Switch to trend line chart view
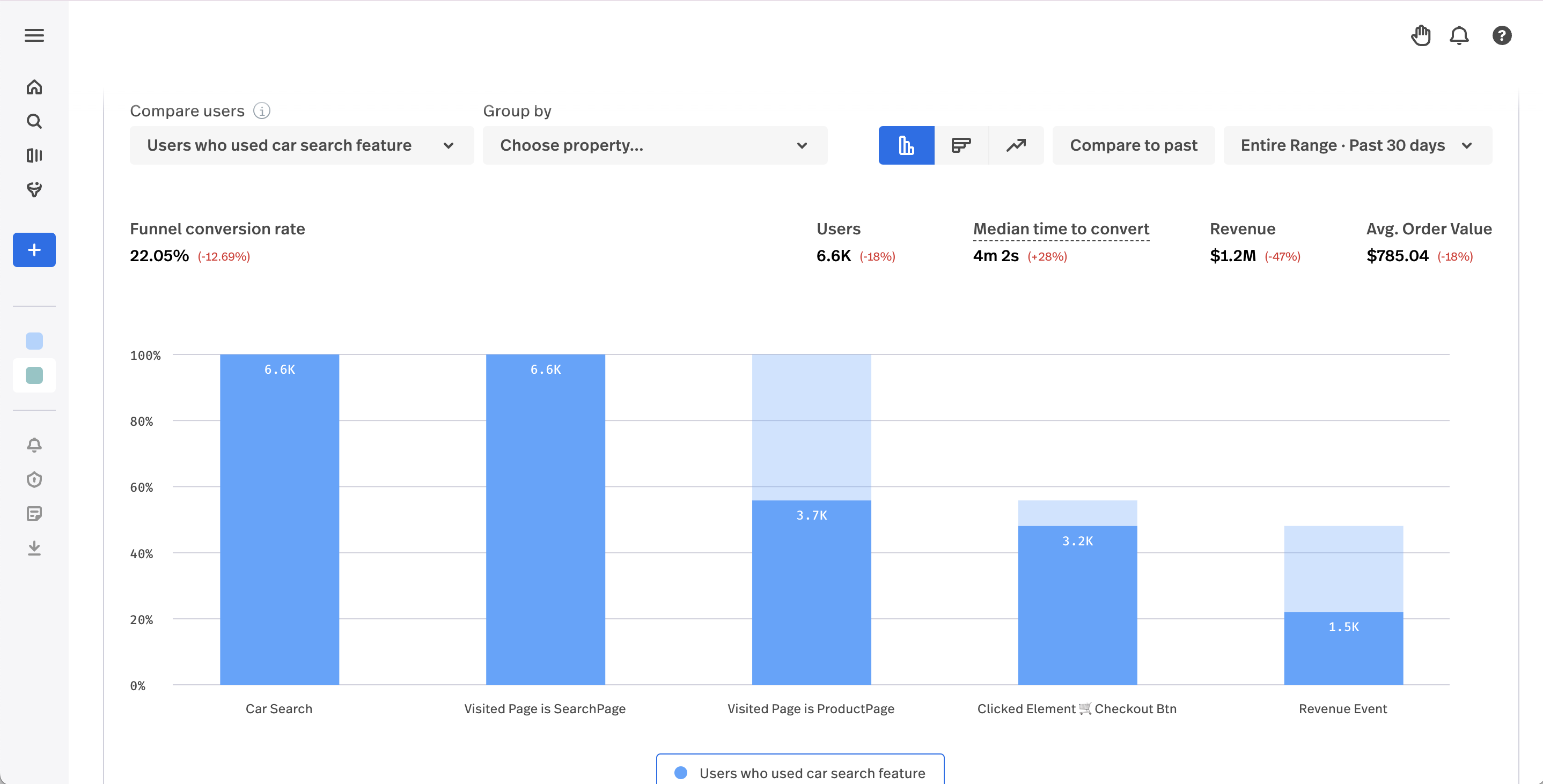This screenshot has height=784, width=1543. [x=1016, y=145]
